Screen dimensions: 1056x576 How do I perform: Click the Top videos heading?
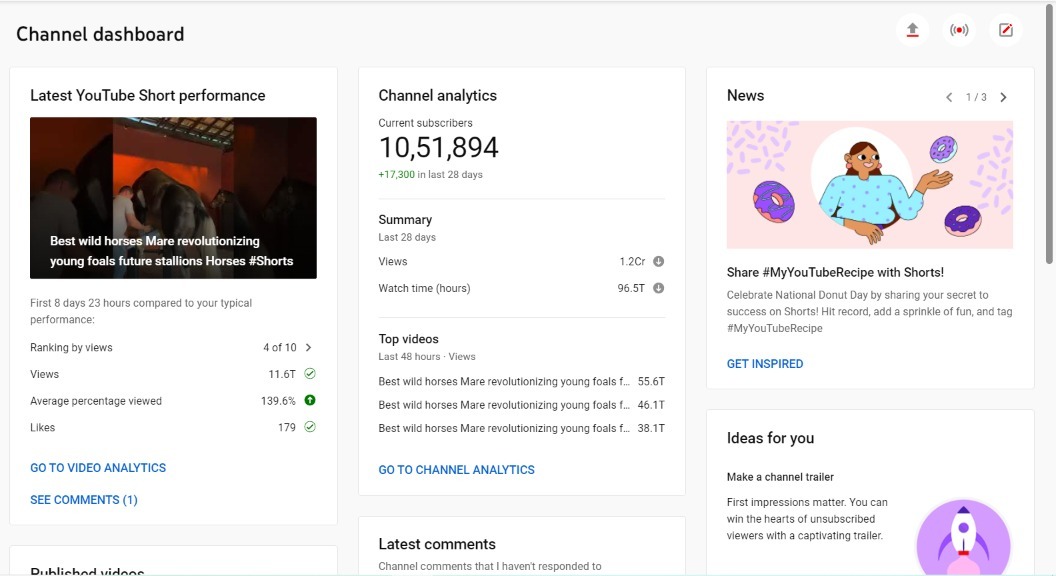coord(408,339)
